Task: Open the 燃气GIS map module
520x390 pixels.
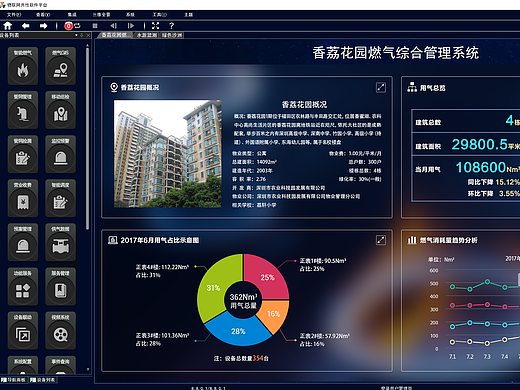Action: coord(61,66)
